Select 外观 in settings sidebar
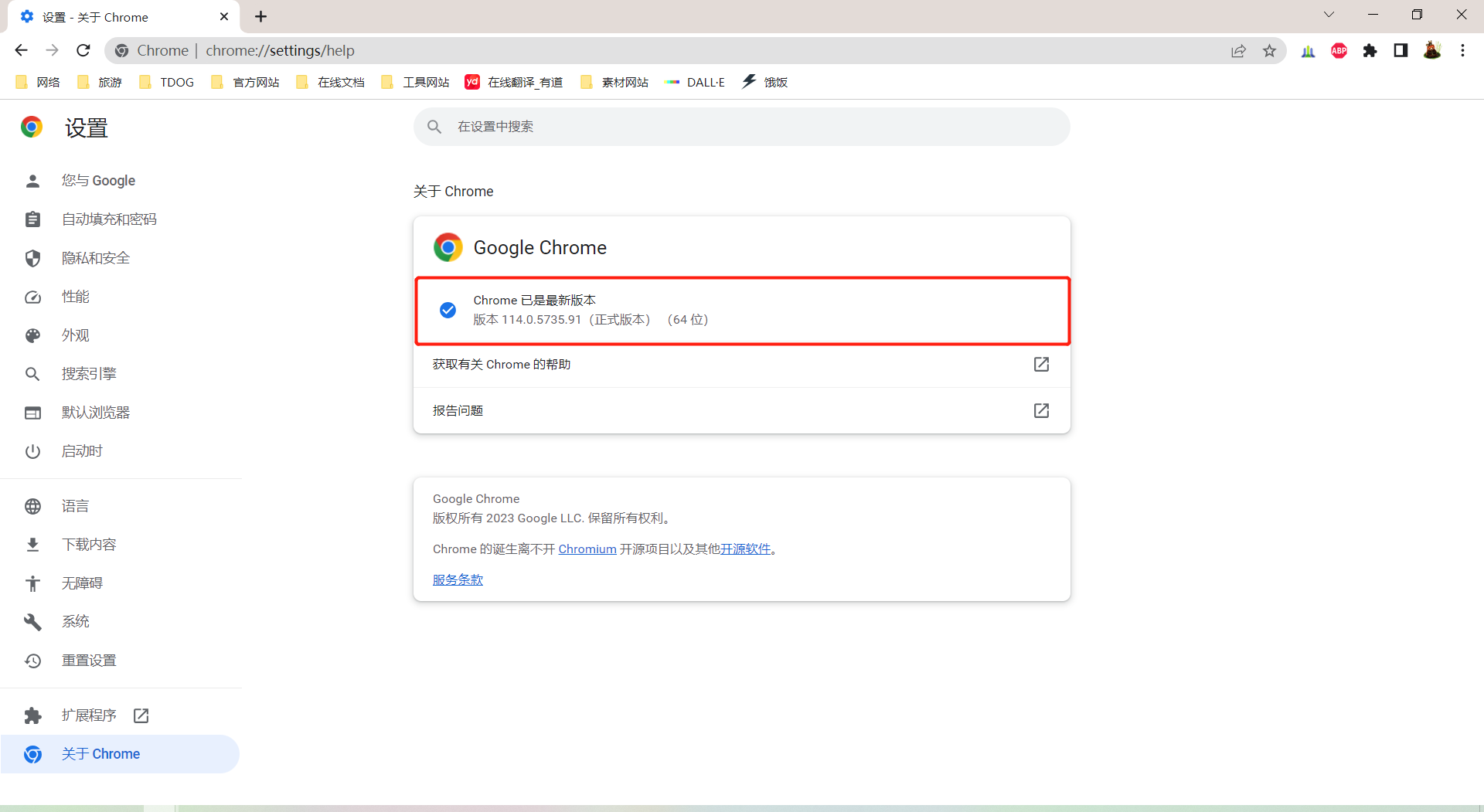 (76, 335)
